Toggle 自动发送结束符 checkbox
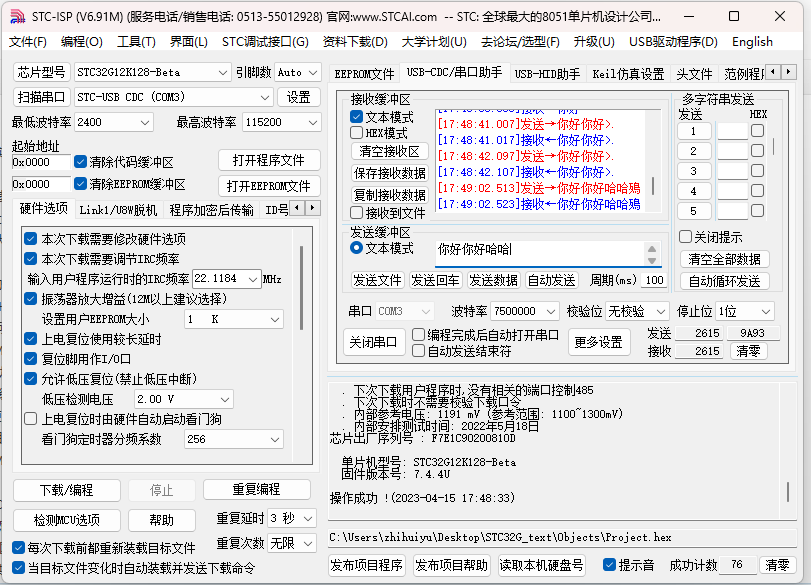 click(418, 351)
